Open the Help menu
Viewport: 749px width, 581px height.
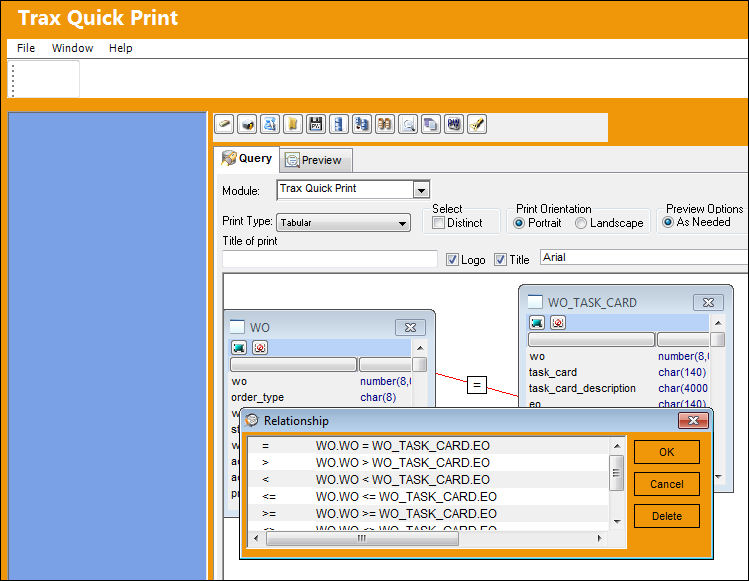[120, 48]
